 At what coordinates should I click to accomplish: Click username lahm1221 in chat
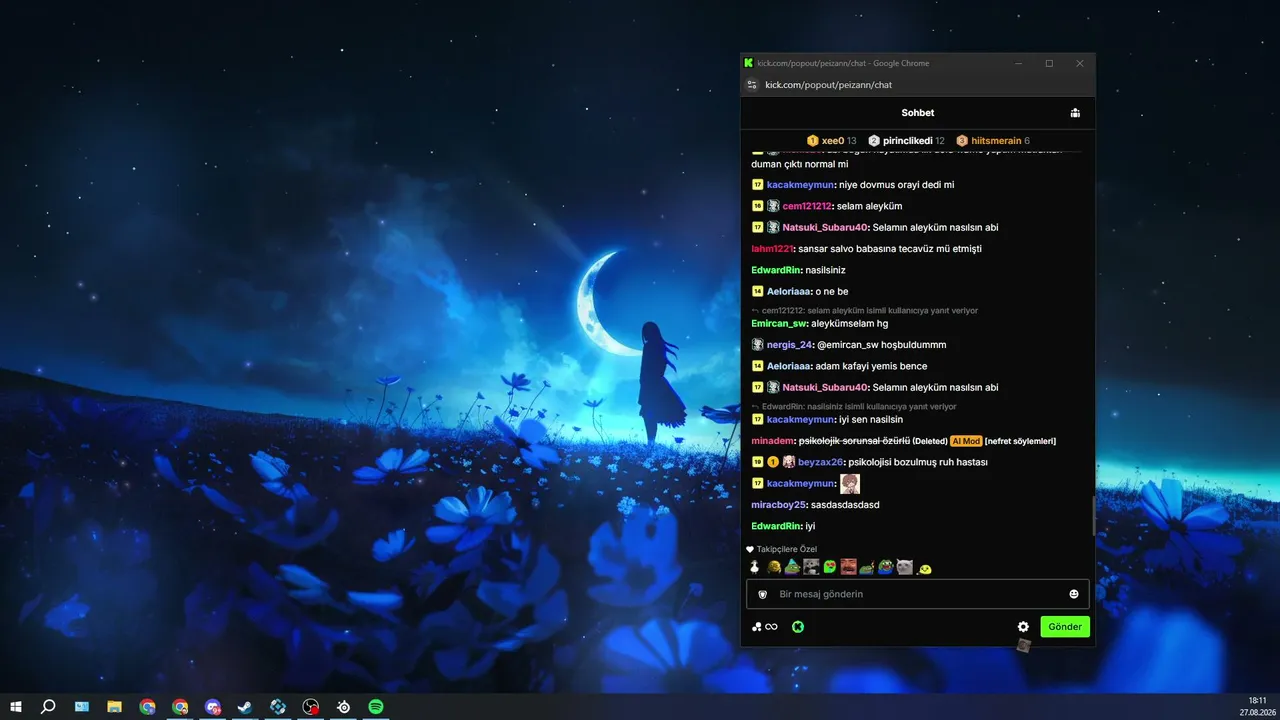point(772,249)
